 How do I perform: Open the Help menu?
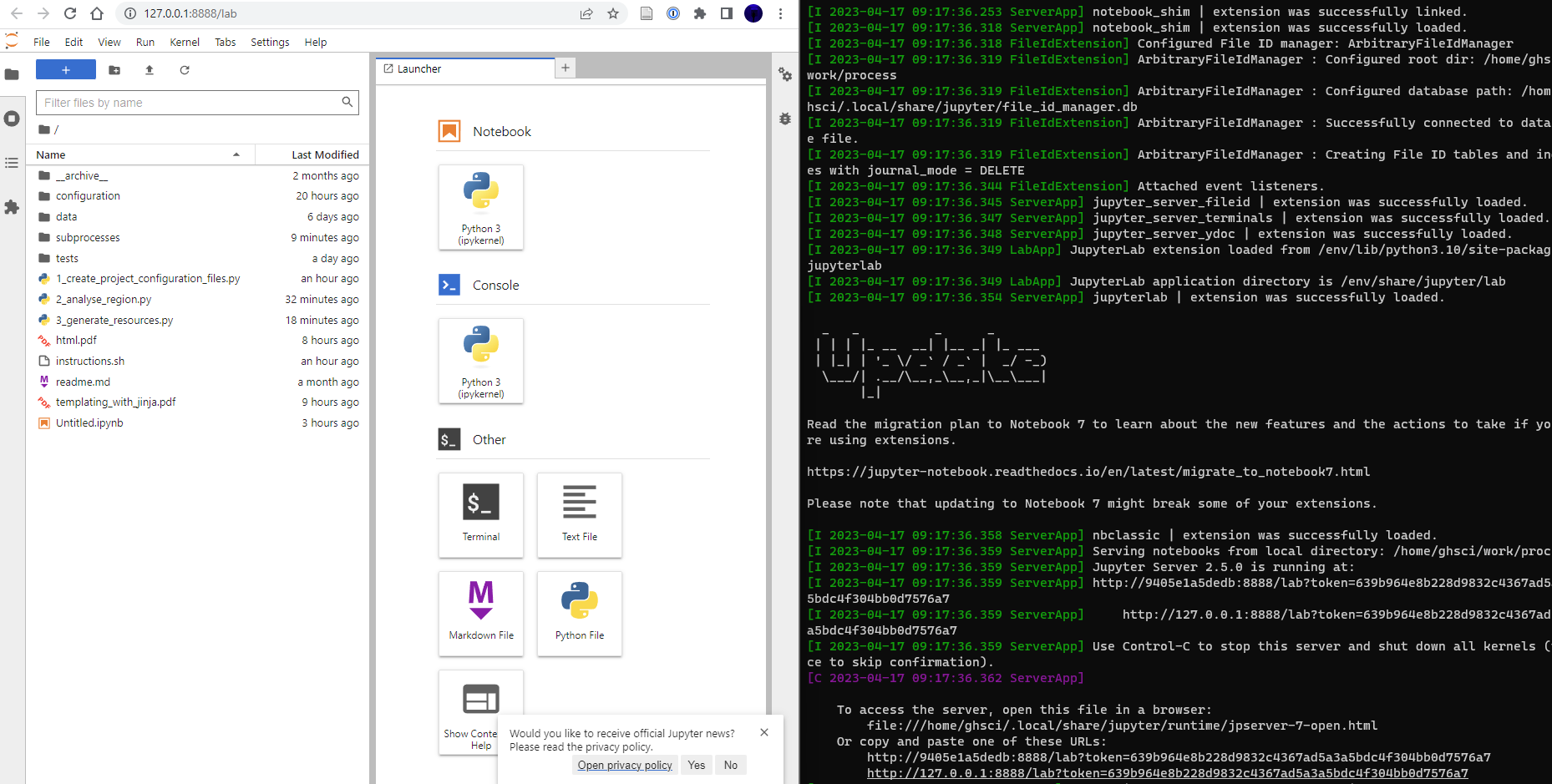pos(316,42)
